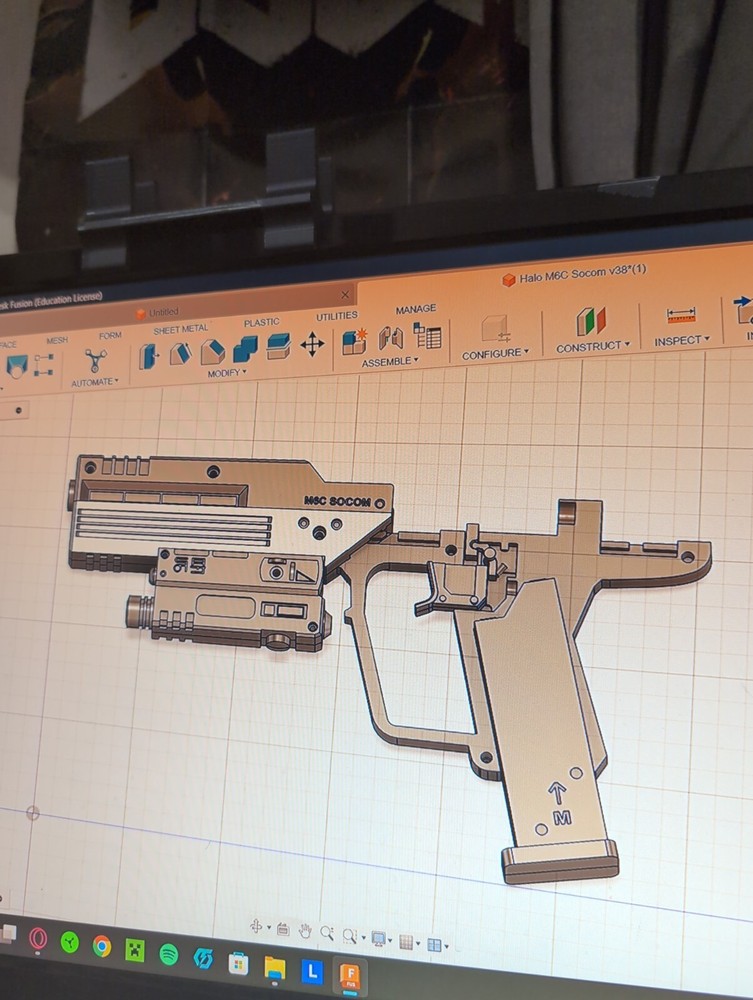Click the Inspect measure ruler icon
The image size is (753, 1000).
point(681,315)
